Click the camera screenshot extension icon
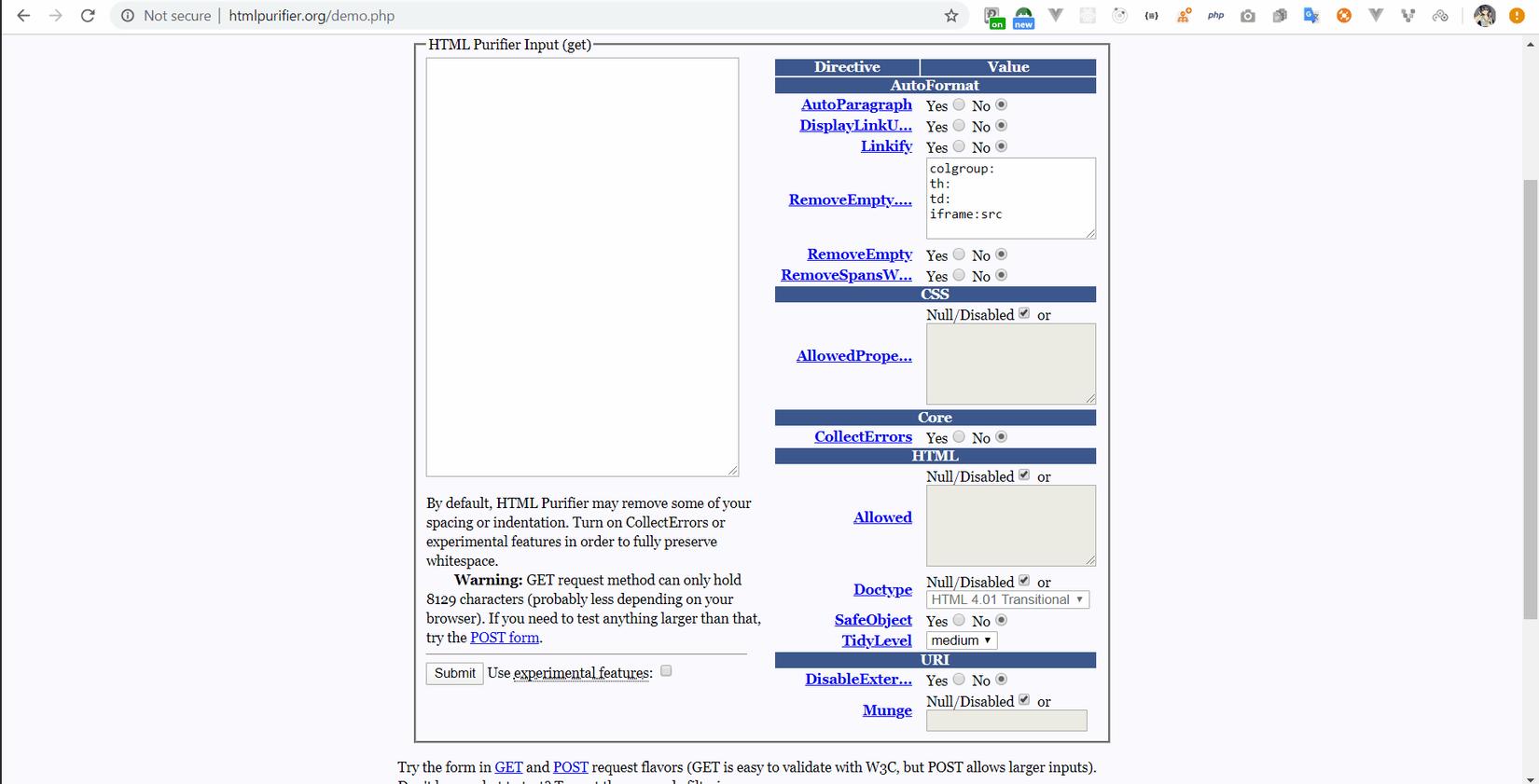Image resolution: width=1539 pixels, height=784 pixels. click(1248, 16)
